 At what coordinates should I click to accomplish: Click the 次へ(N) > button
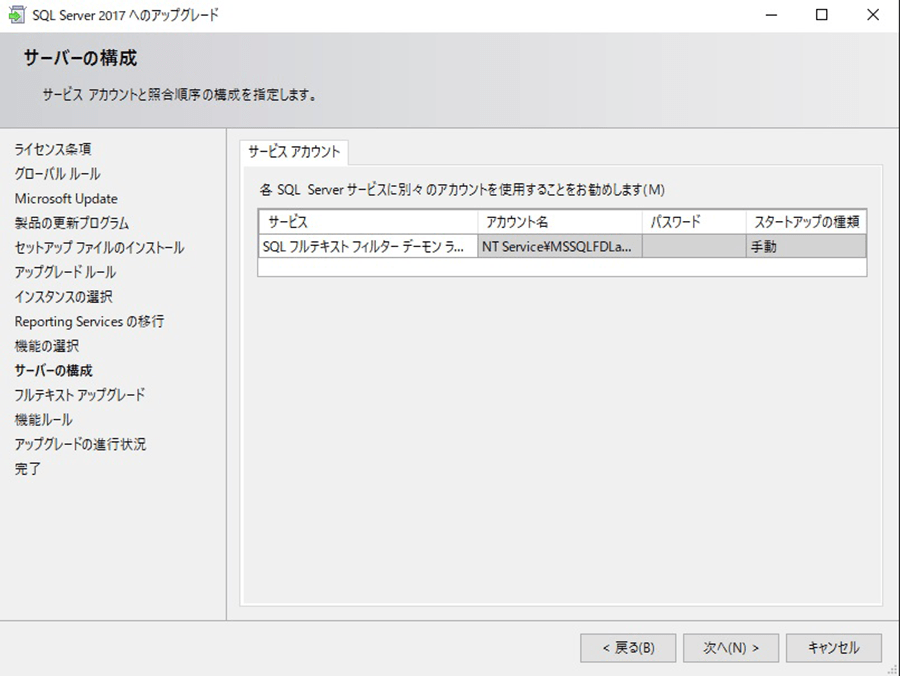[731, 648]
